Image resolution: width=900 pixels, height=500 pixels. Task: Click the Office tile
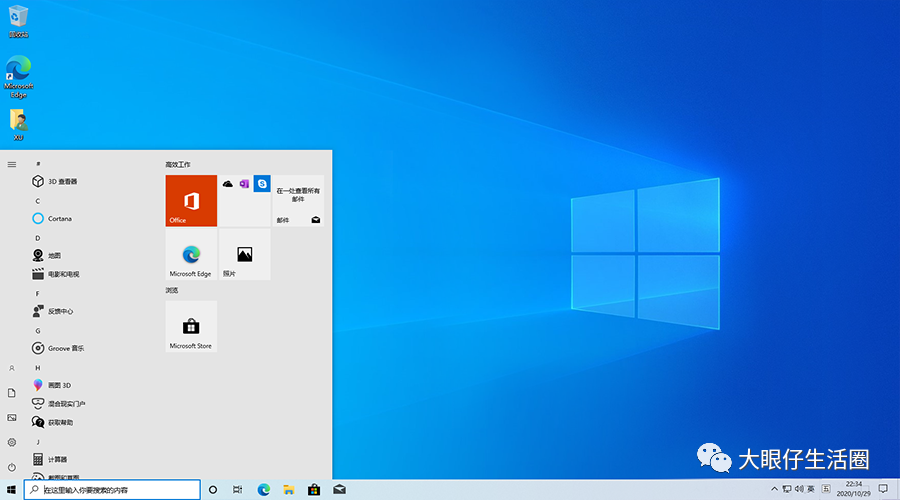(x=191, y=200)
